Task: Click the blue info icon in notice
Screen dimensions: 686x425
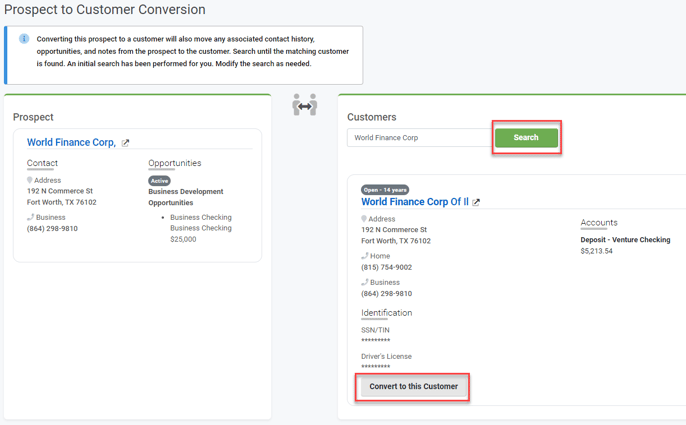Action: pos(24,39)
